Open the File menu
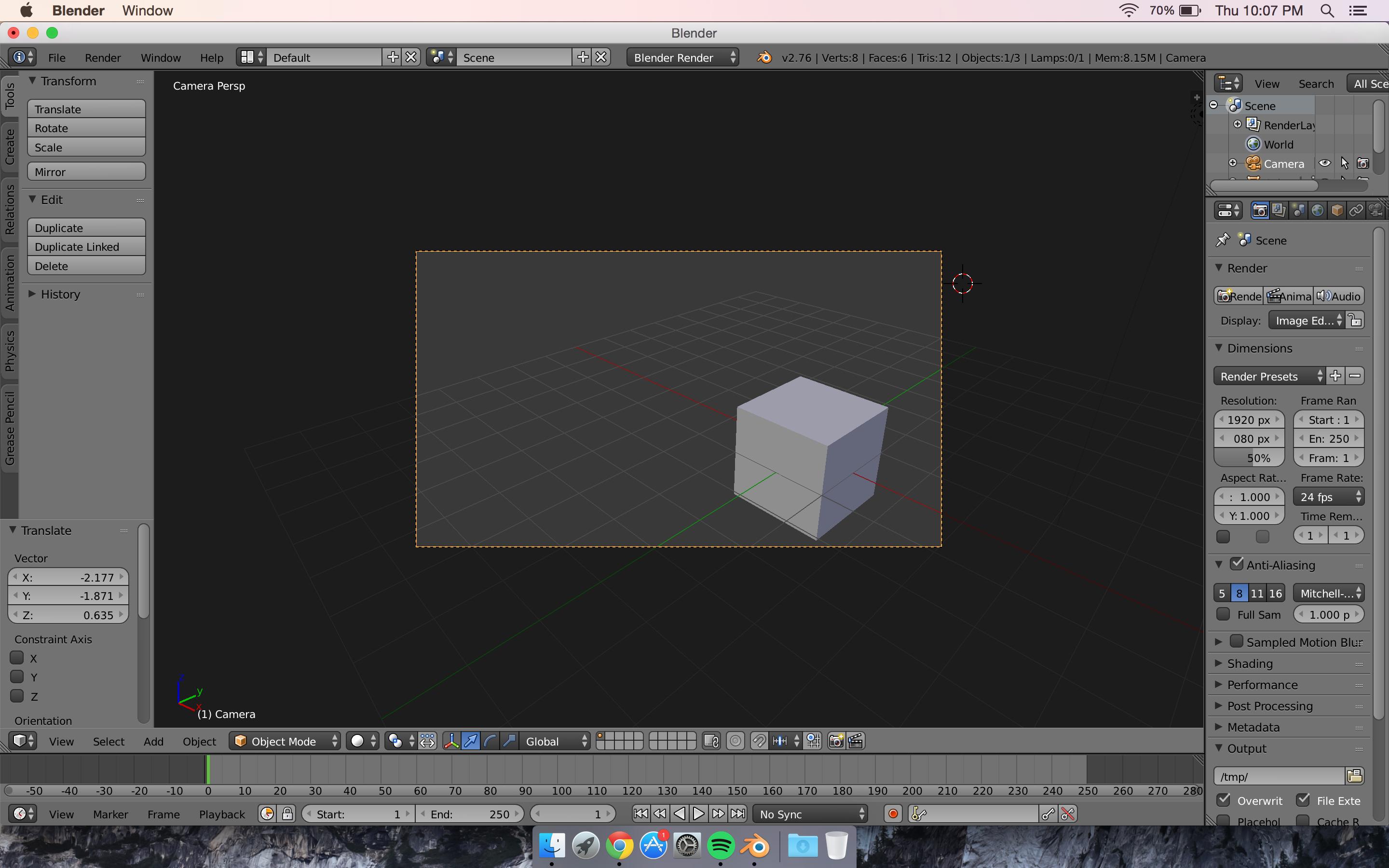 57,57
